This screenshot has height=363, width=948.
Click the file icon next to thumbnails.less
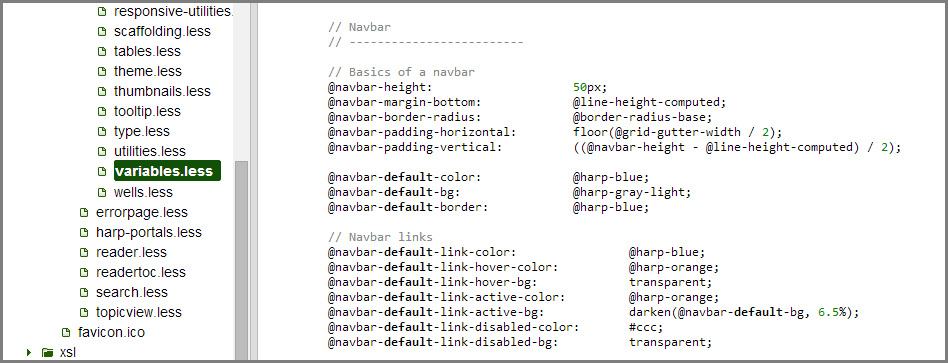[x=102, y=91]
